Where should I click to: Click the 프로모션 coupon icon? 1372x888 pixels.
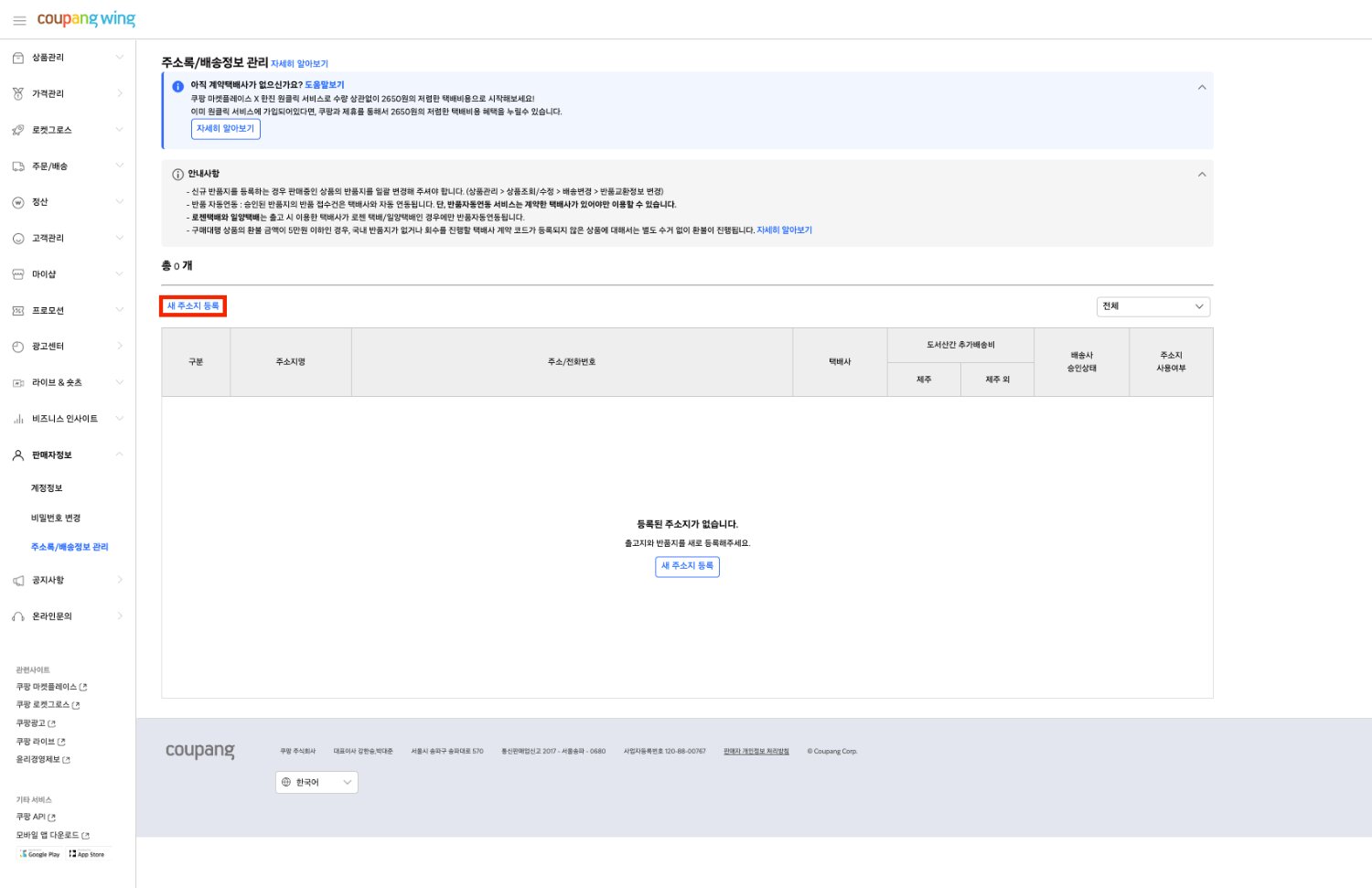[x=17, y=311]
